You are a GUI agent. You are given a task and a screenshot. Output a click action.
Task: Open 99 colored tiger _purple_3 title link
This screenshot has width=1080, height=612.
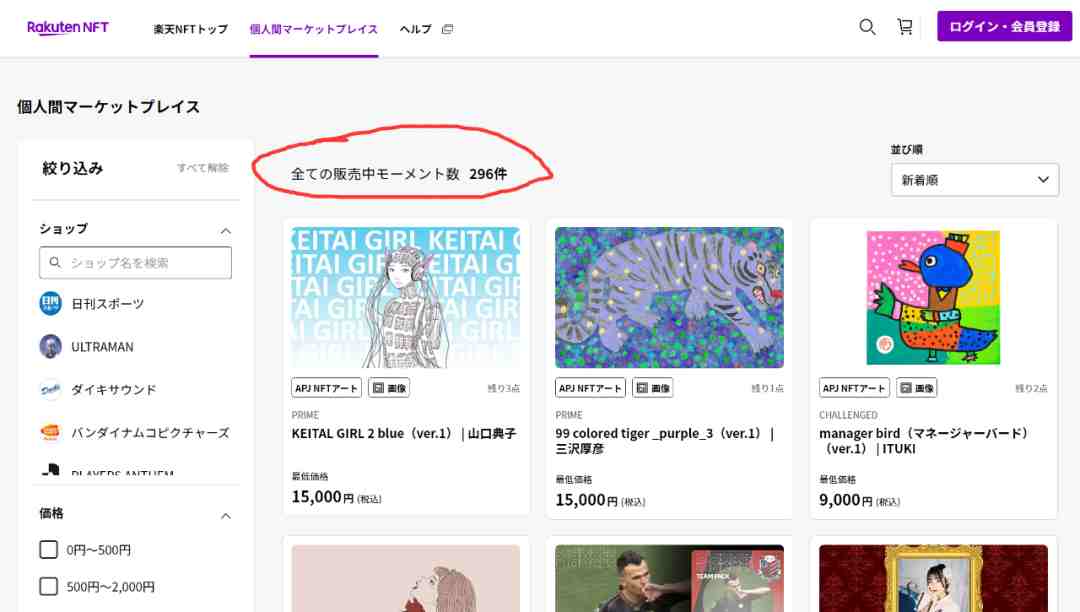click(x=665, y=441)
